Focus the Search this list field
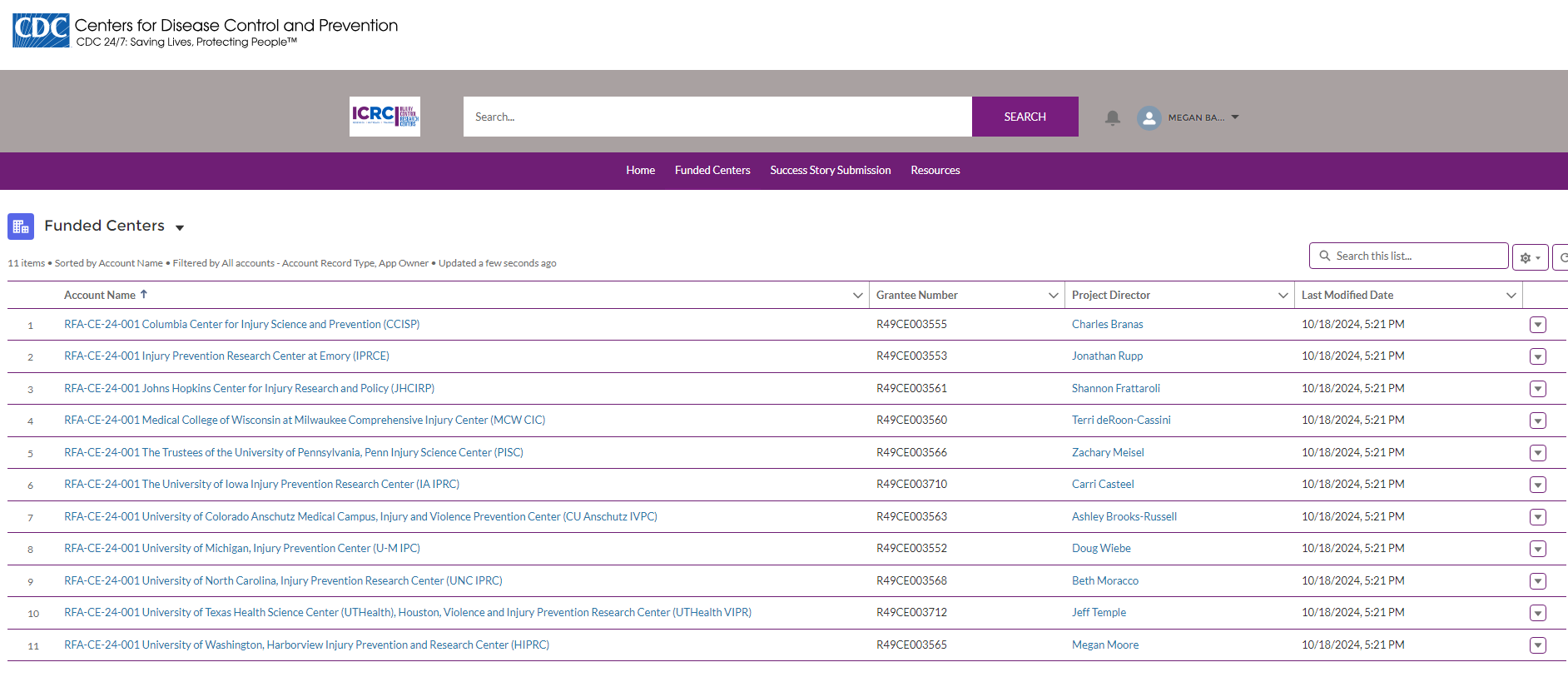 [x=1417, y=256]
